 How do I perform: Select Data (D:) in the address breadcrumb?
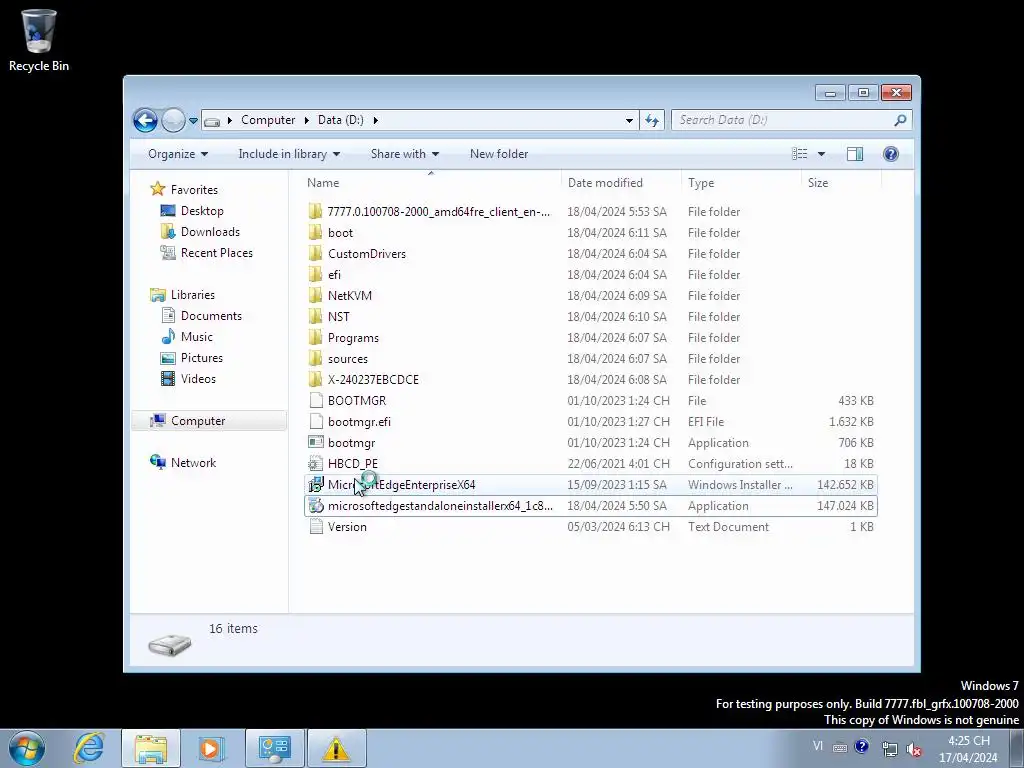pyautogui.click(x=340, y=120)
